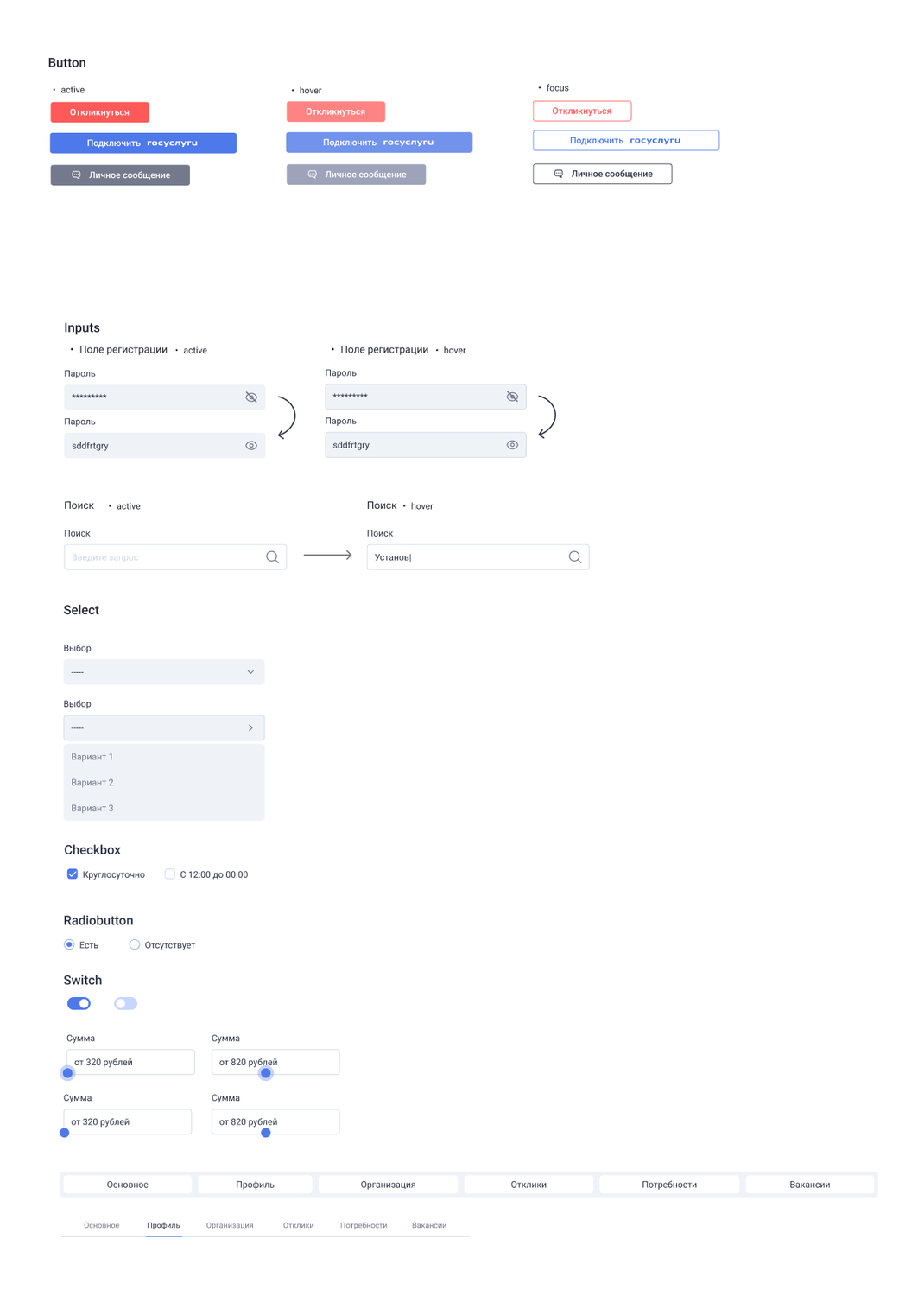Viewport: 924px width, 1296px height.
Task: Collapse the opened 'Выбор' select list
Action: (250, 727)
